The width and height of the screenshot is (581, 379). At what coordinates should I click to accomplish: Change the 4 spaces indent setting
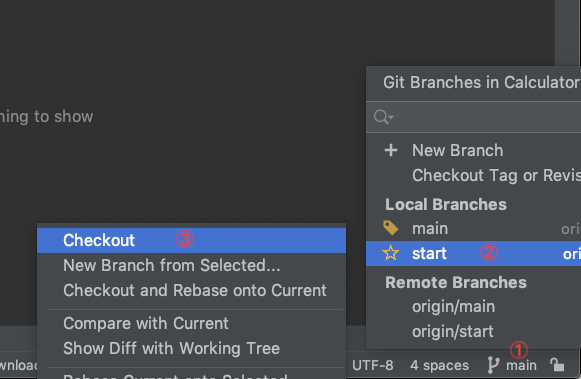pos(439,365)
